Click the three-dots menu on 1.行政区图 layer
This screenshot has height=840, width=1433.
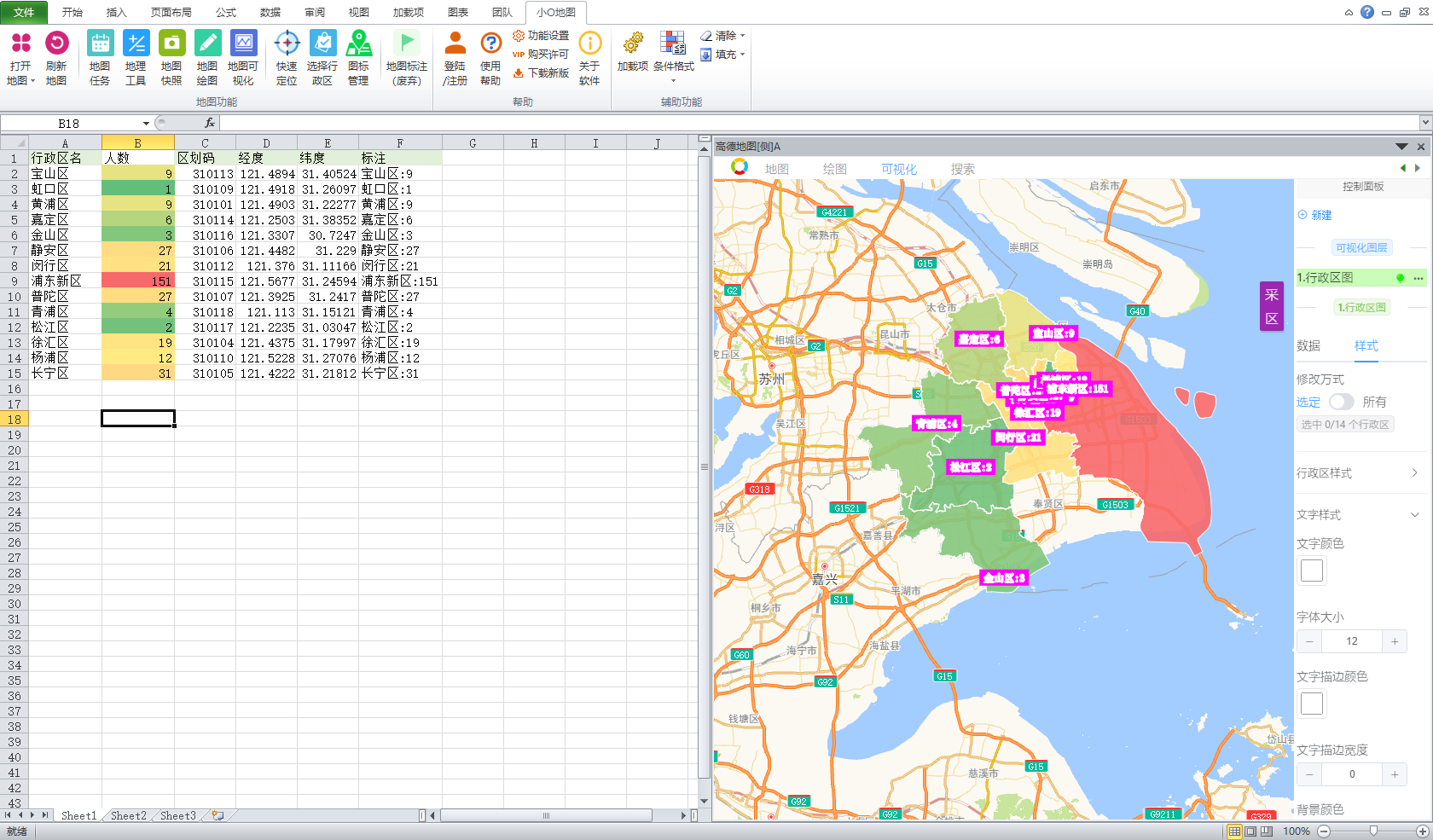[x=1418, y=278]
